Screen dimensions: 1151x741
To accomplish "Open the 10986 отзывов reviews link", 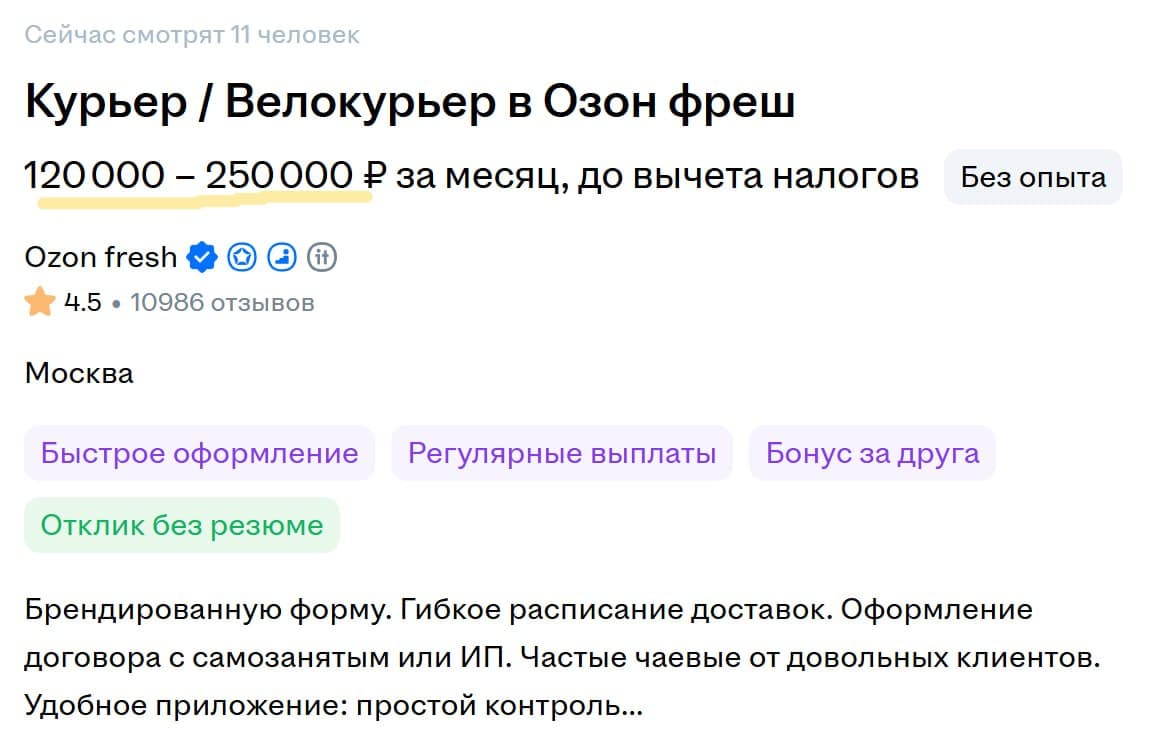I will 222,302.
